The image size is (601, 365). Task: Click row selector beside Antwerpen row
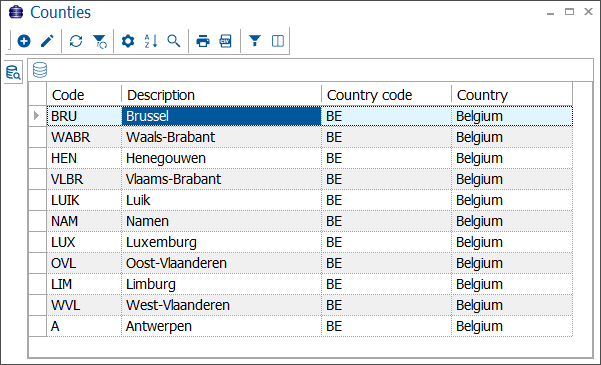click(x=38, y=326)
